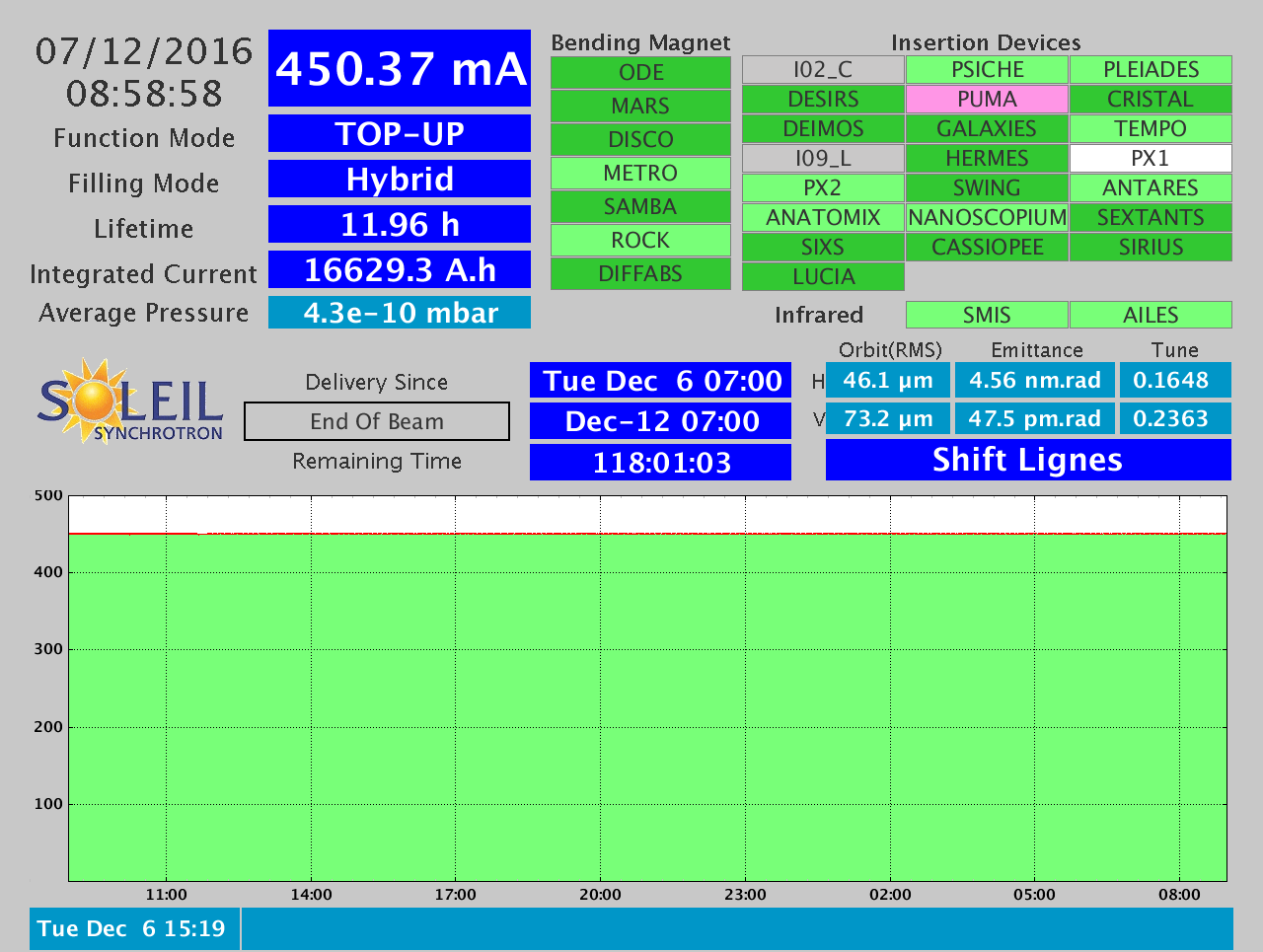This screenshot has height=952, width=1263.
Task: Click the 11:00 label on chart axis
Action: pos(166,895)
